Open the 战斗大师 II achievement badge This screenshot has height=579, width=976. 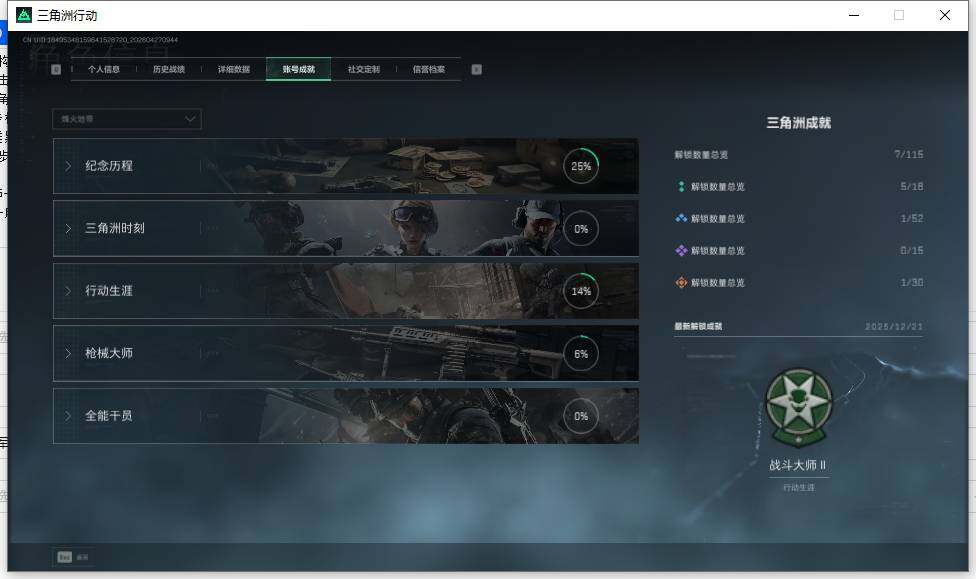799,408
